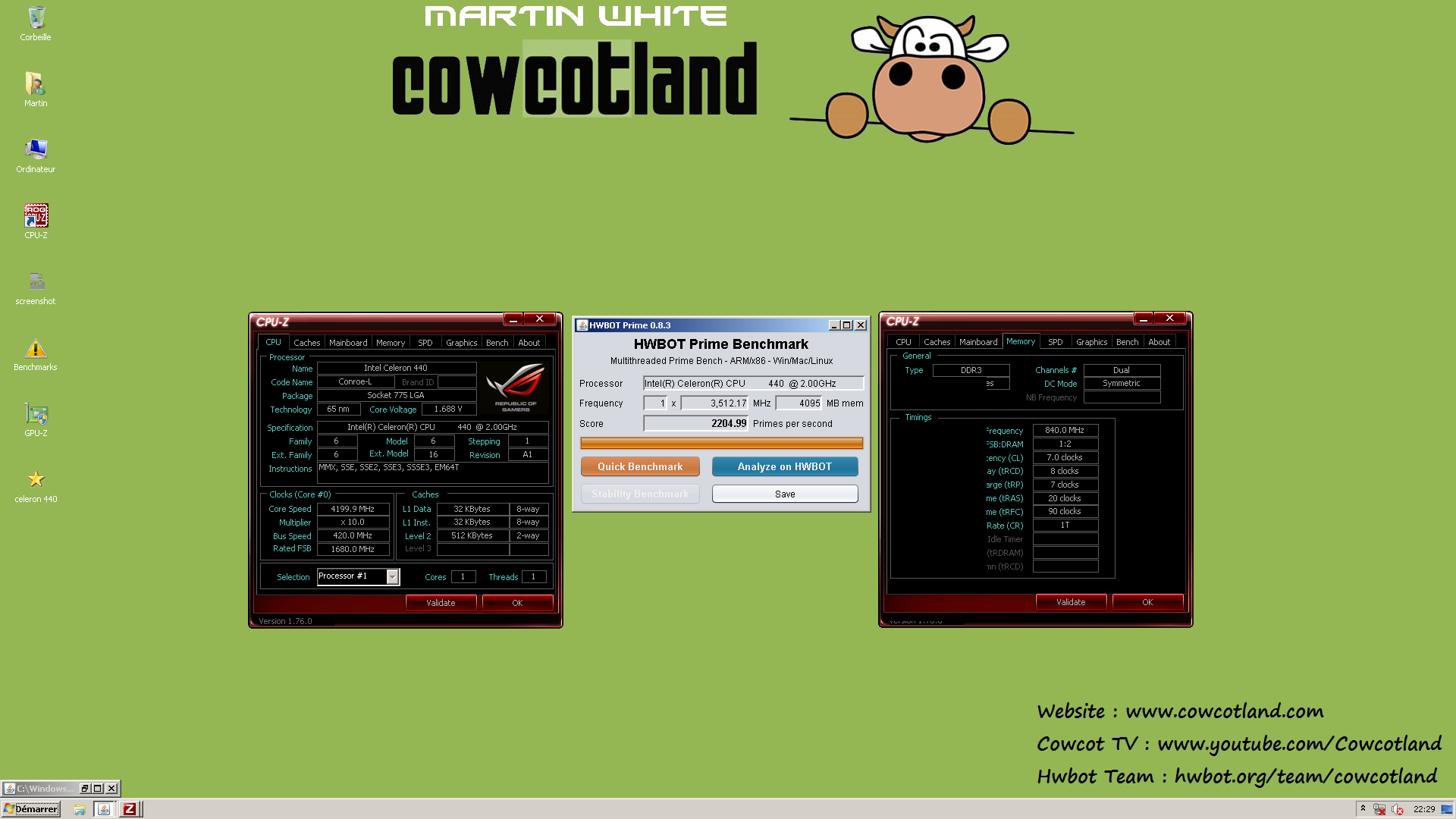Click the Republic of Gamers logo
1456x819 pixels.
pos(516,387)
